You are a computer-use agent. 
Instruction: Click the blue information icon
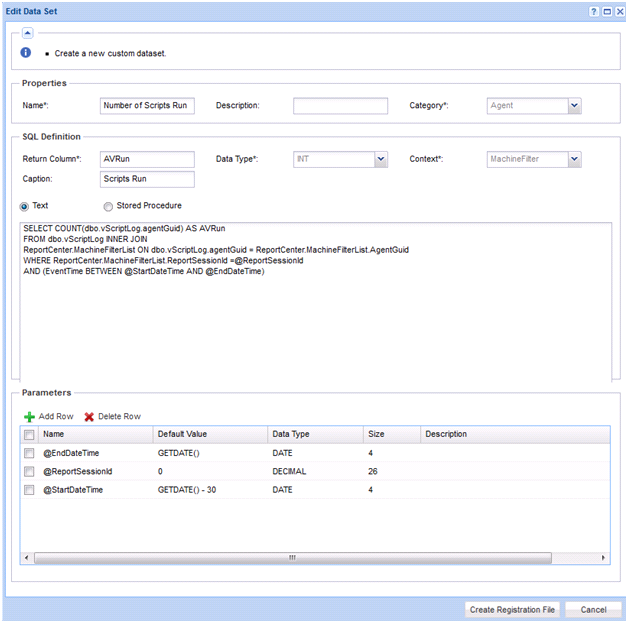26,52
